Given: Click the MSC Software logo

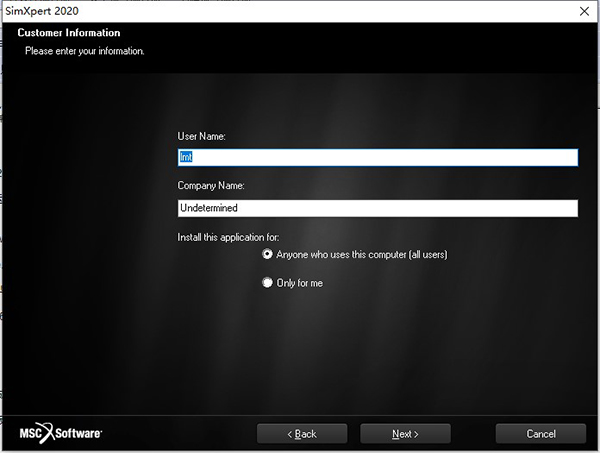Looking at the screenshot, I should [60, 433].
